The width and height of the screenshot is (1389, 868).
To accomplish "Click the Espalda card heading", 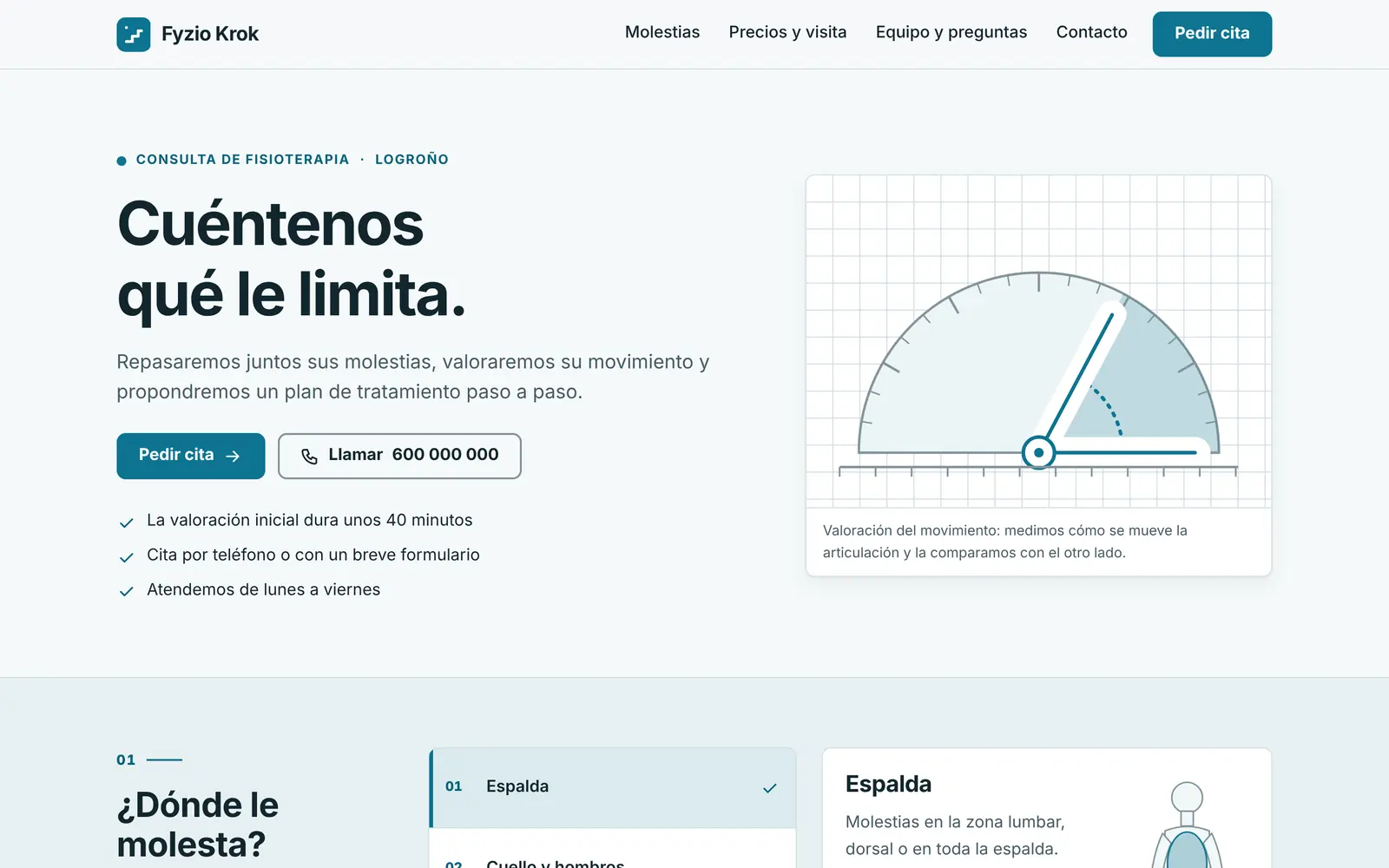I will point(888,784).
